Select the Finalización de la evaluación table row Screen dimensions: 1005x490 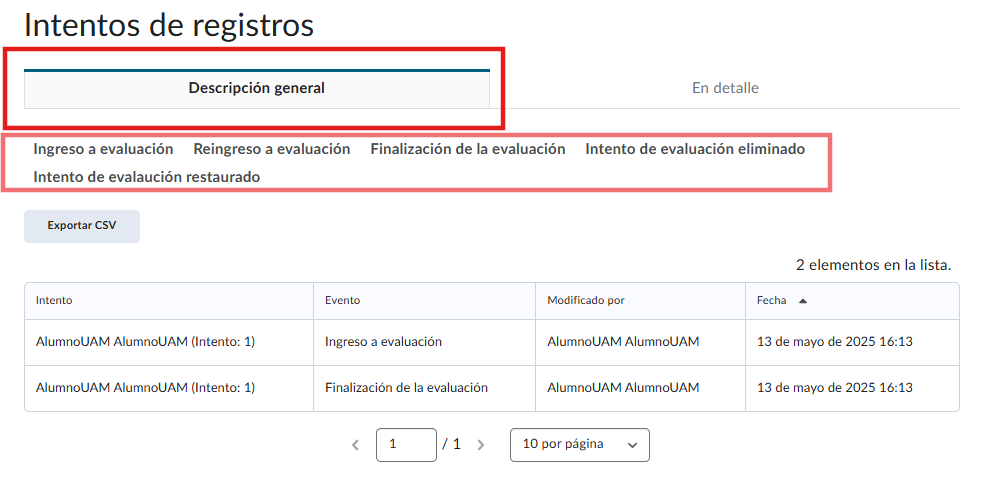(x=406, y=388)
